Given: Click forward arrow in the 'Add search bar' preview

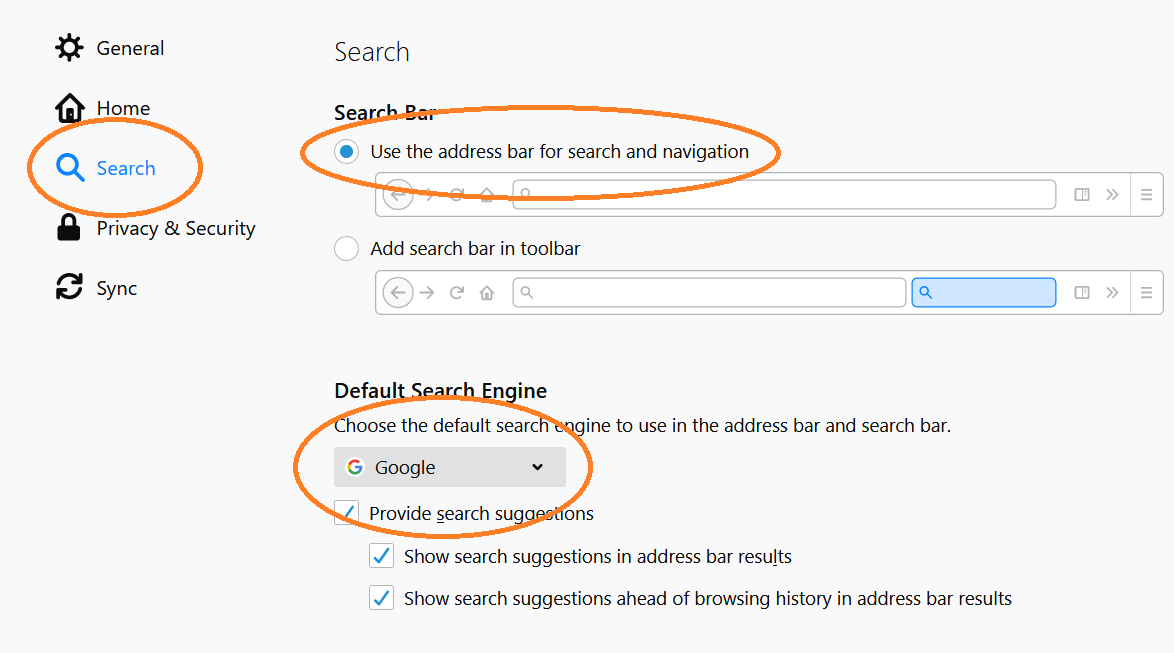Looking at the screenshot, I should coord(427,292).
